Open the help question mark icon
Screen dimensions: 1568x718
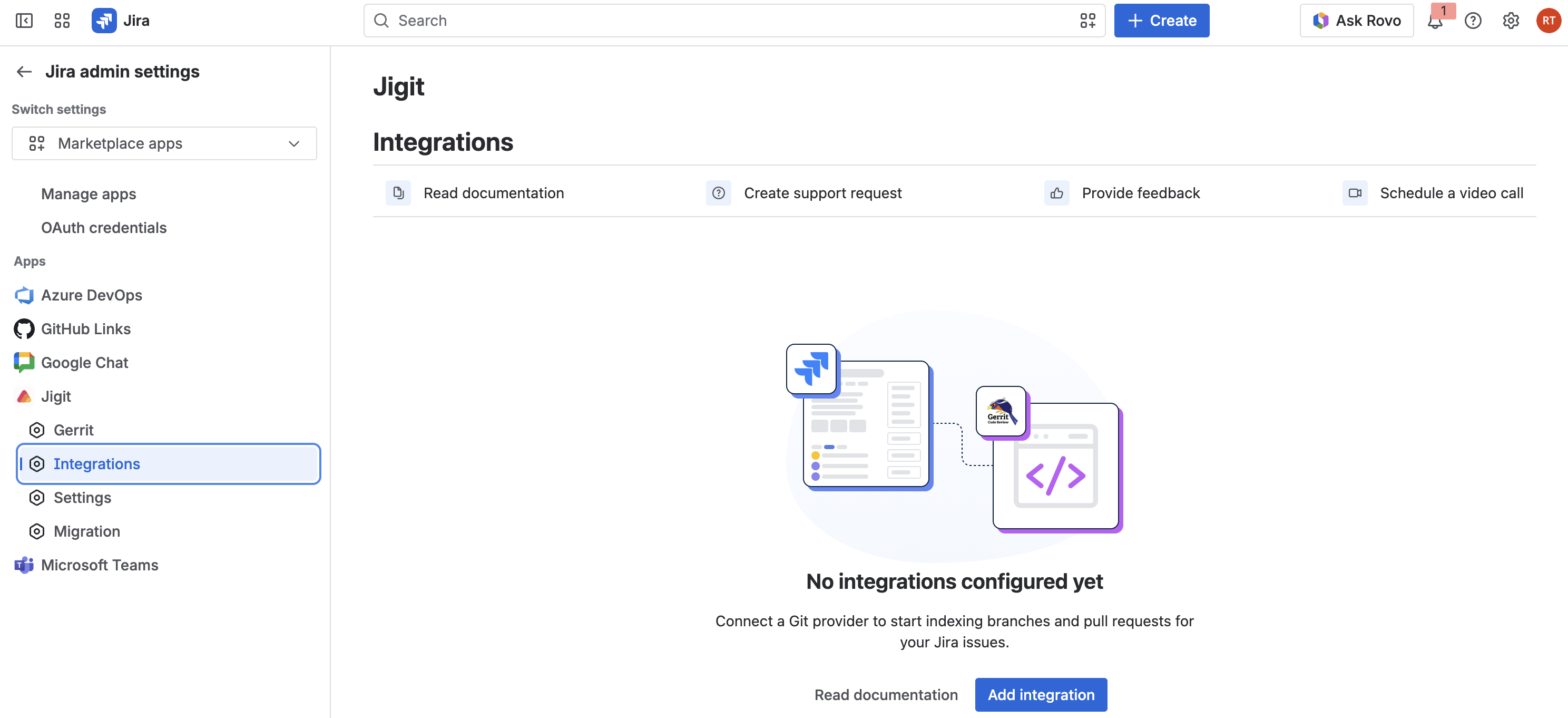(x=1473, y=21)
